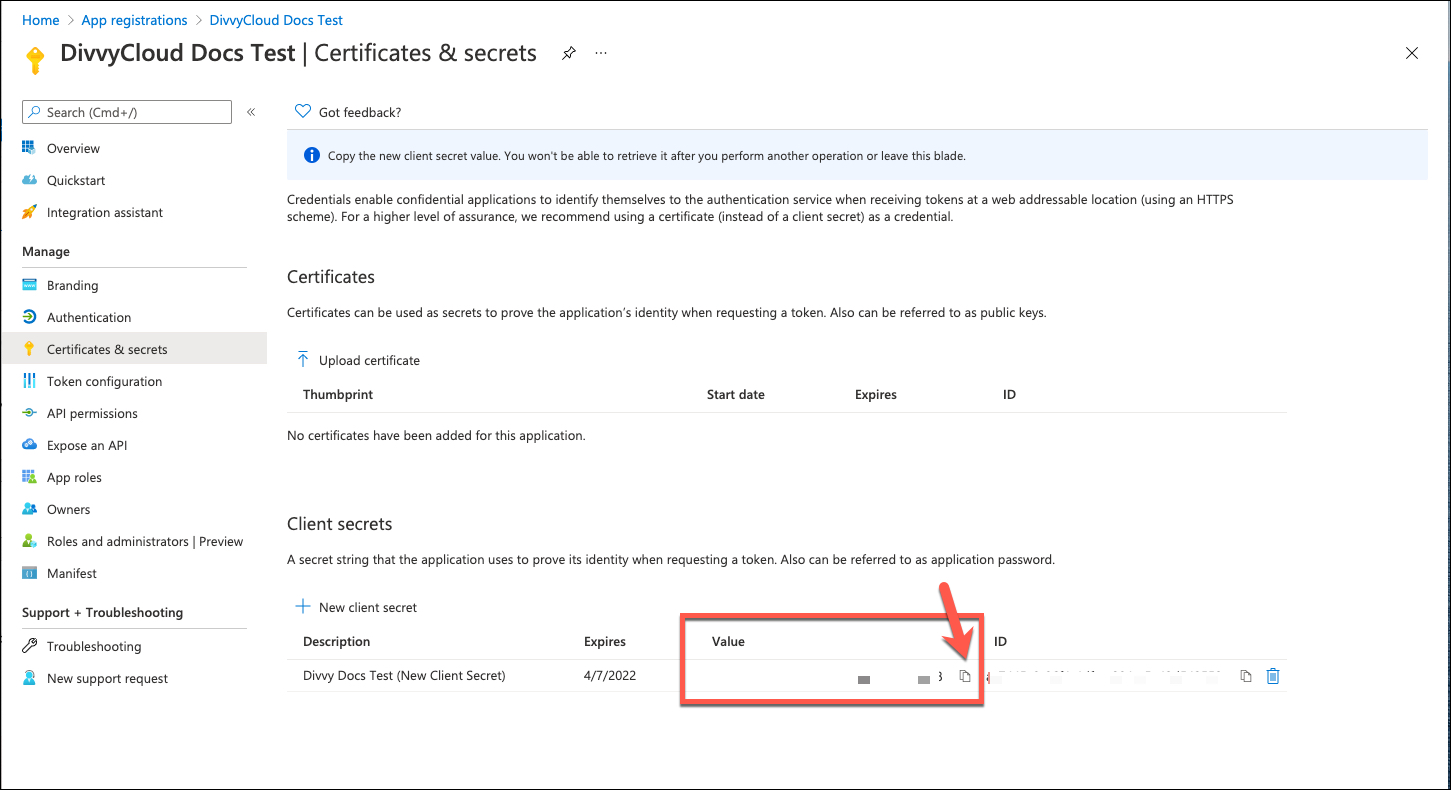Open Roles and administrators | Preview
The width and height of the screenshot is (1451, 790).
click(x=145, y=541)
